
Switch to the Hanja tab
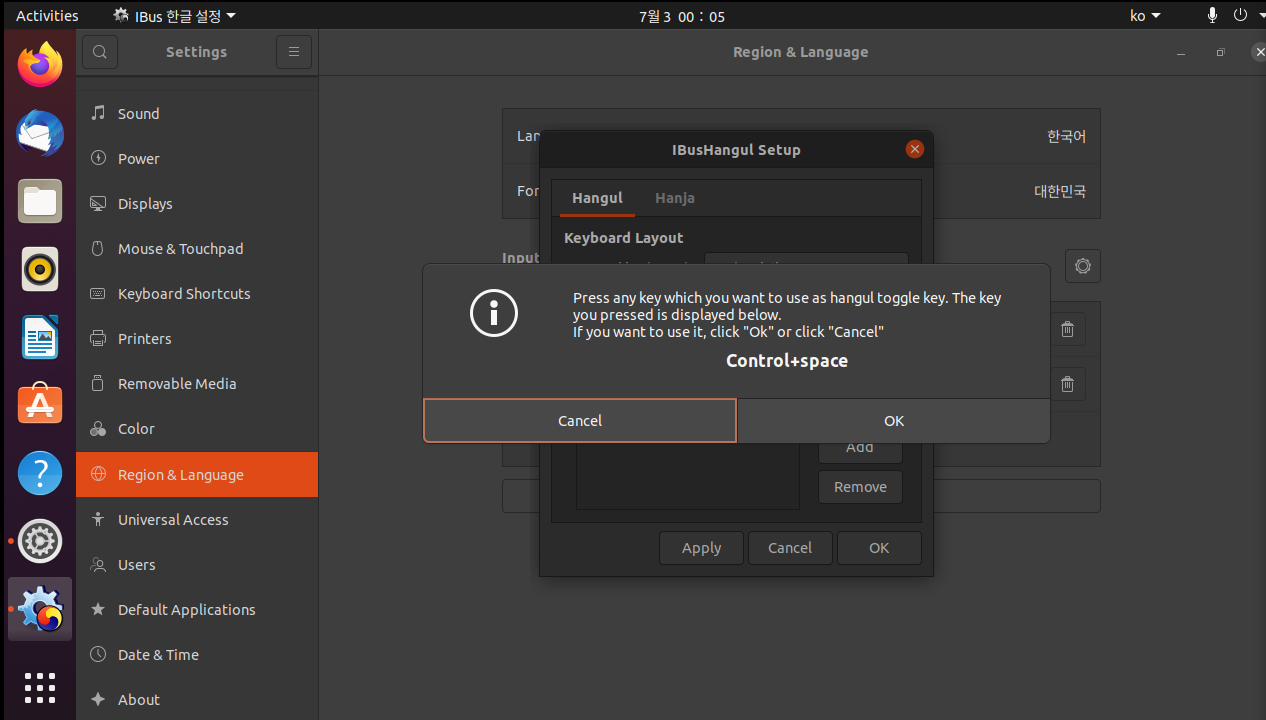pos(674,198)
